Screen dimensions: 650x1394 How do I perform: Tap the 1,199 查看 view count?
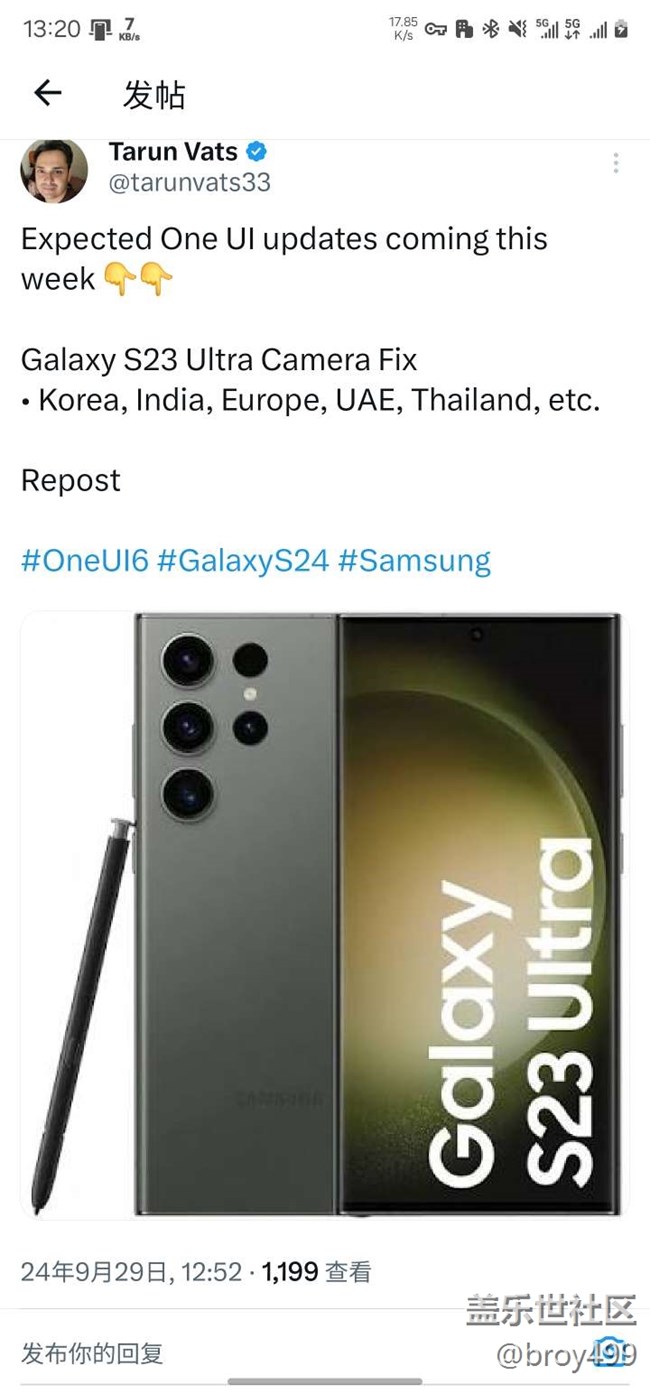point(317,1272)
